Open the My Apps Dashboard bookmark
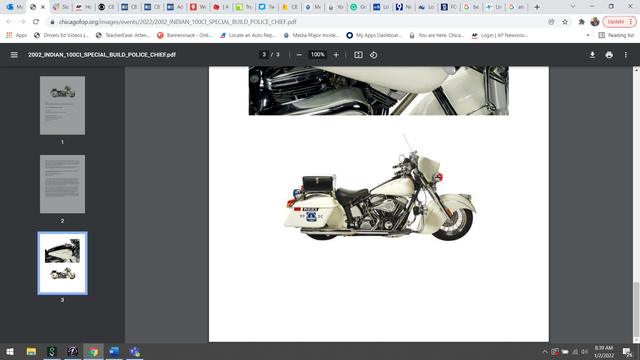Image resolution: width=640 pixels, height=360 pixels. click(x=374, y=36)
